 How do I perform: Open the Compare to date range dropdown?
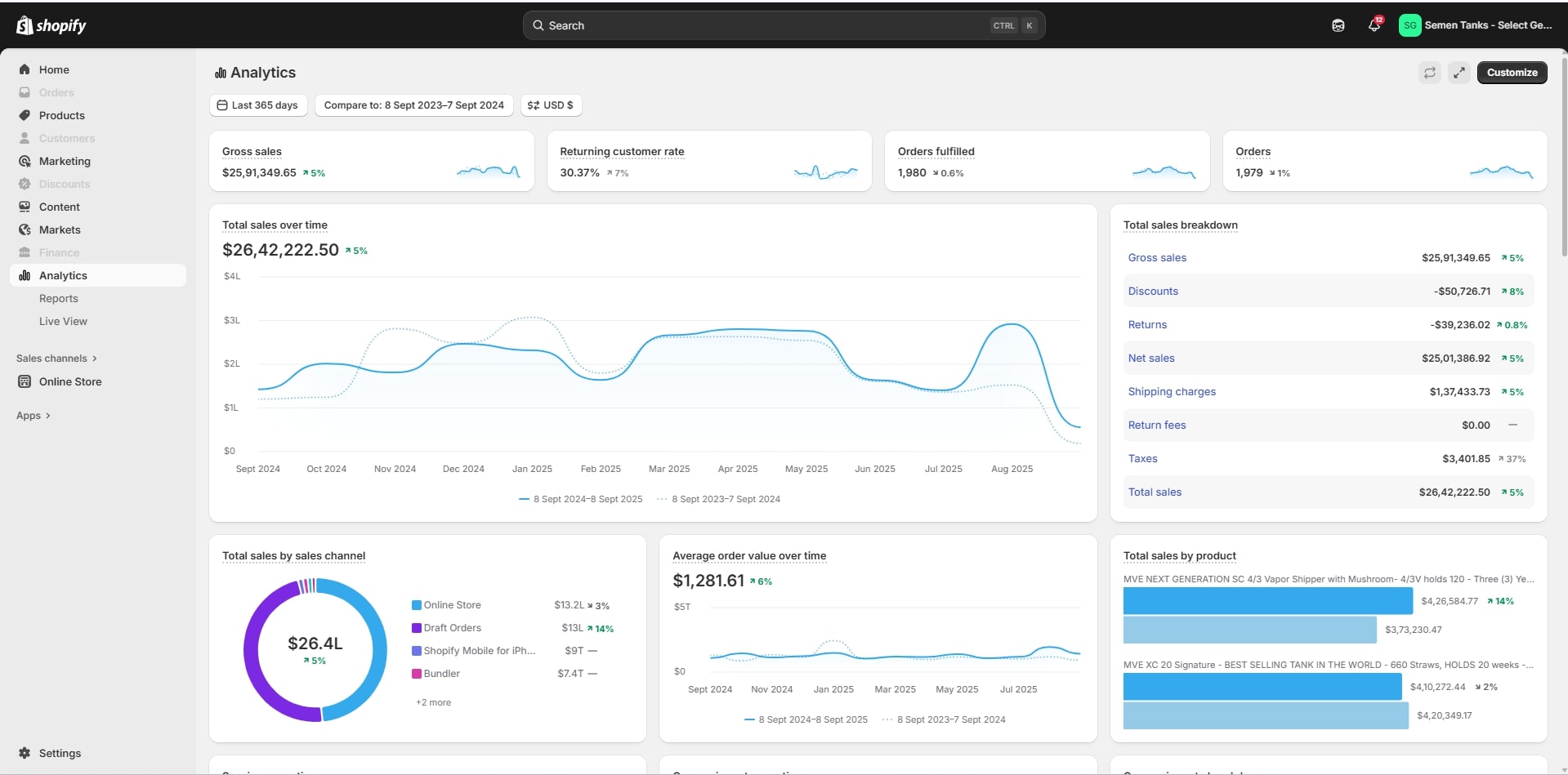[413, 105]
